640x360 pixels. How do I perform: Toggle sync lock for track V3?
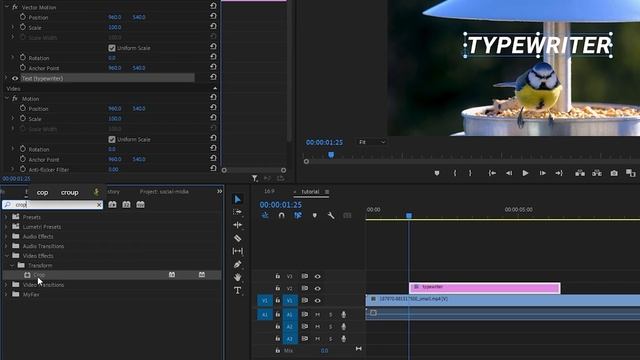[305, 276]
